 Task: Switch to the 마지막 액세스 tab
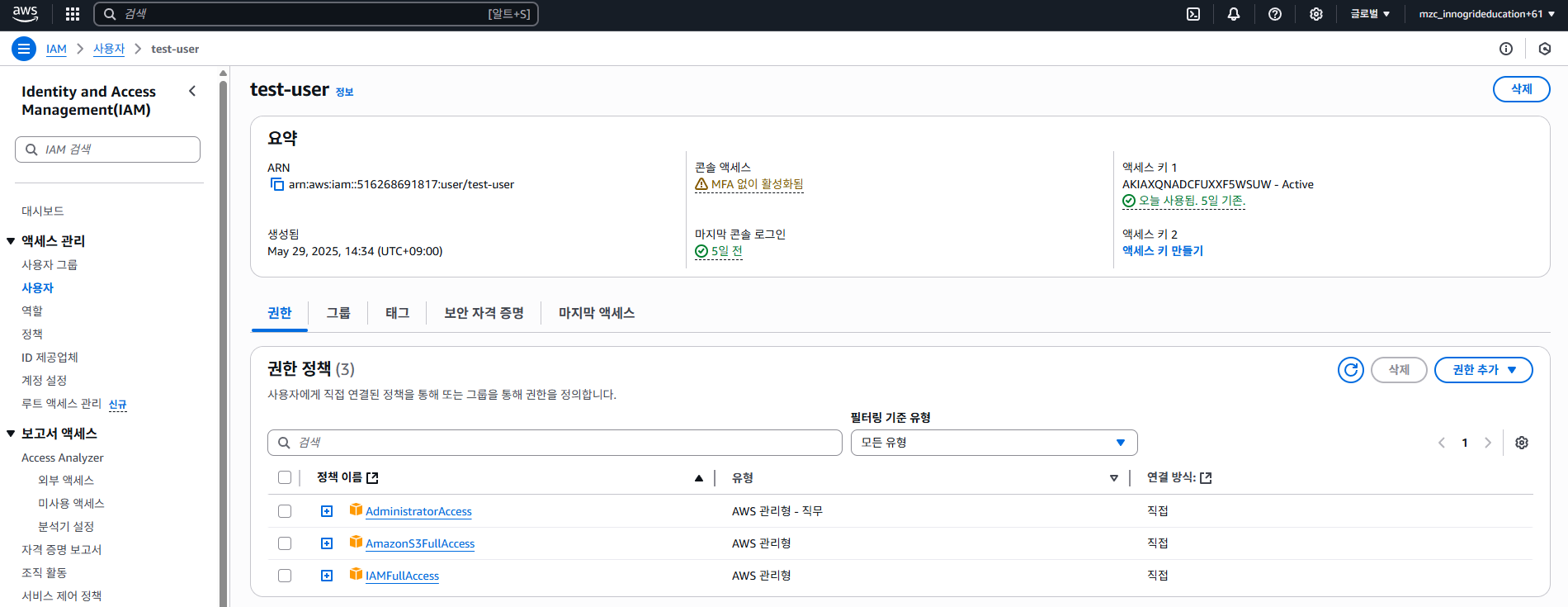pos(597,313)
